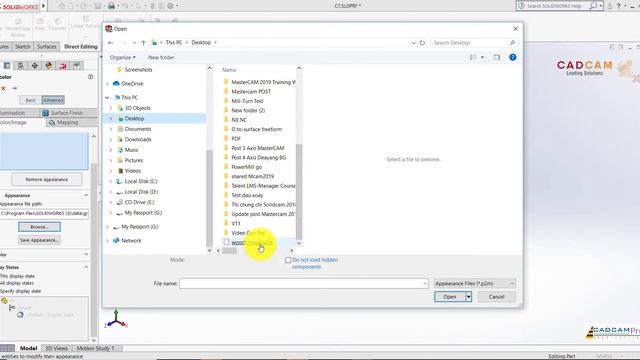Viewport: 640px width, 360px height.
Task: Go back in Open dialog navigation
Action: tap(111, 42)
